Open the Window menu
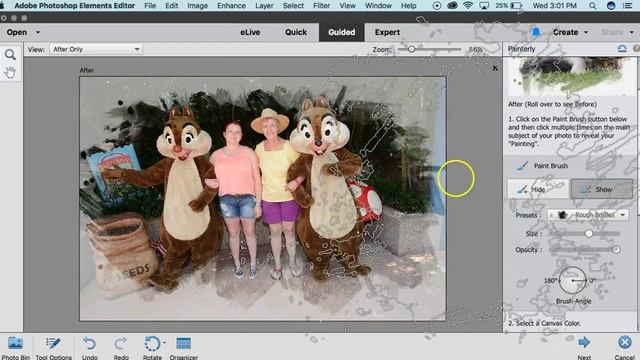 378,6
